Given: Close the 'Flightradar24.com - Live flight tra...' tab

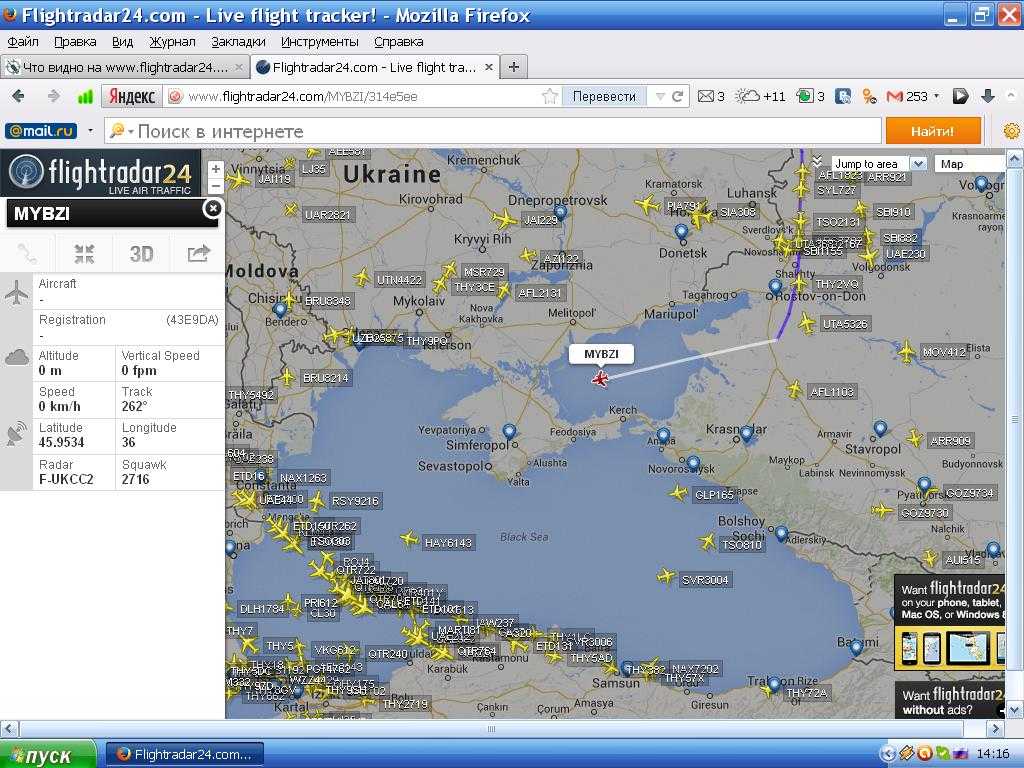Looking at the screenshot, I should point(488,67).
